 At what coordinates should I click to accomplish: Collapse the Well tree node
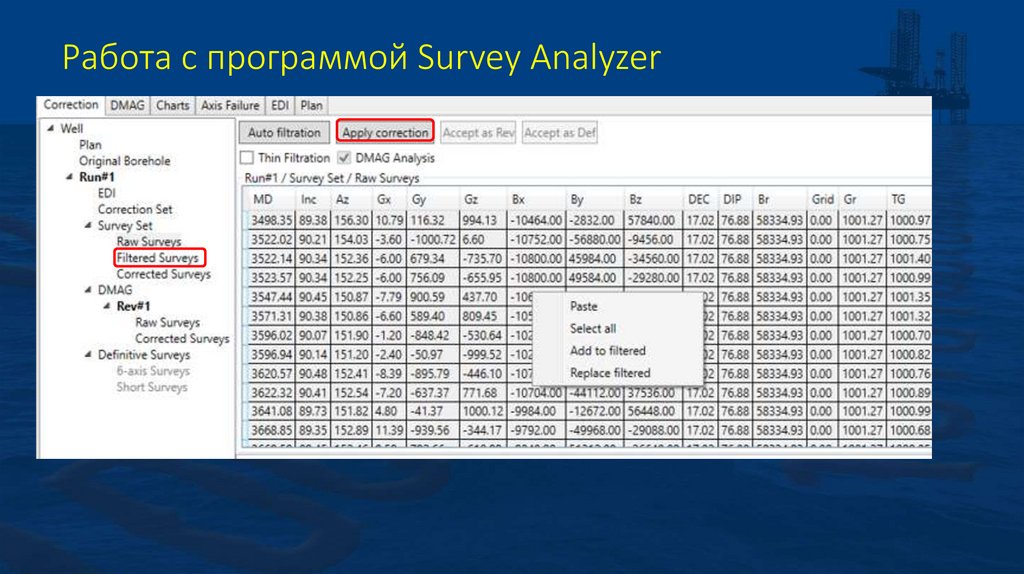(x=51, y=129)
